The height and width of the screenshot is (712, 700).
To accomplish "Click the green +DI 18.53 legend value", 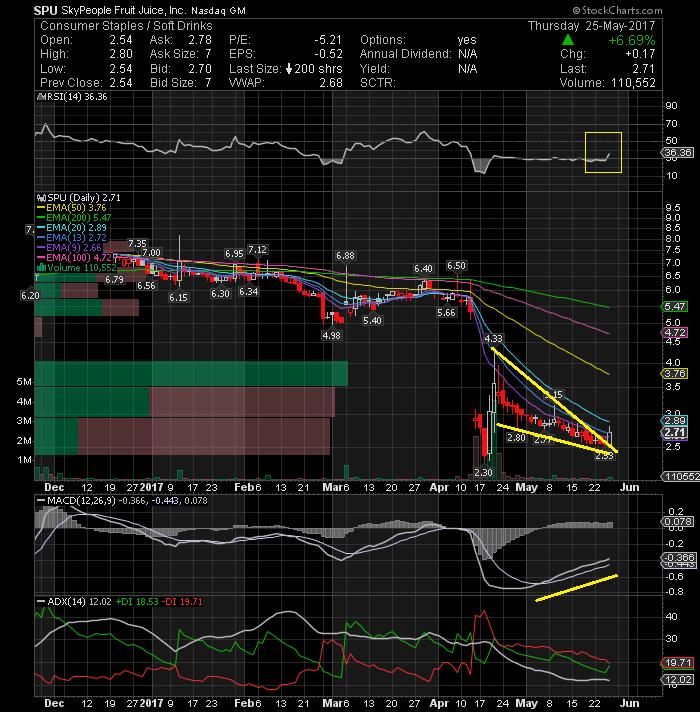I will point(137,602).
